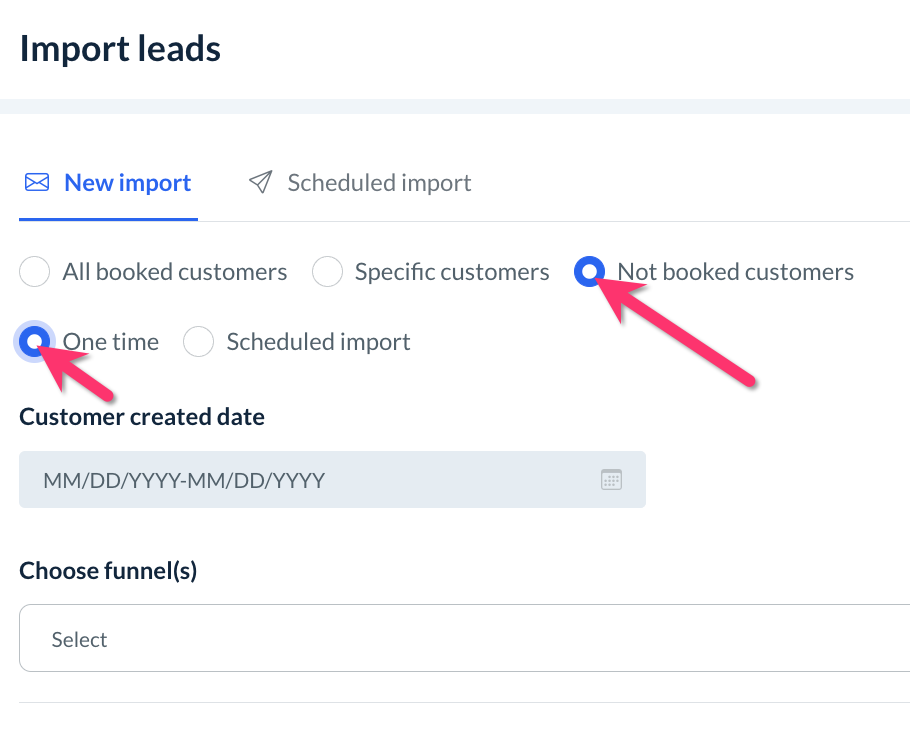Select the All booked customers radio button

(35, 272)
